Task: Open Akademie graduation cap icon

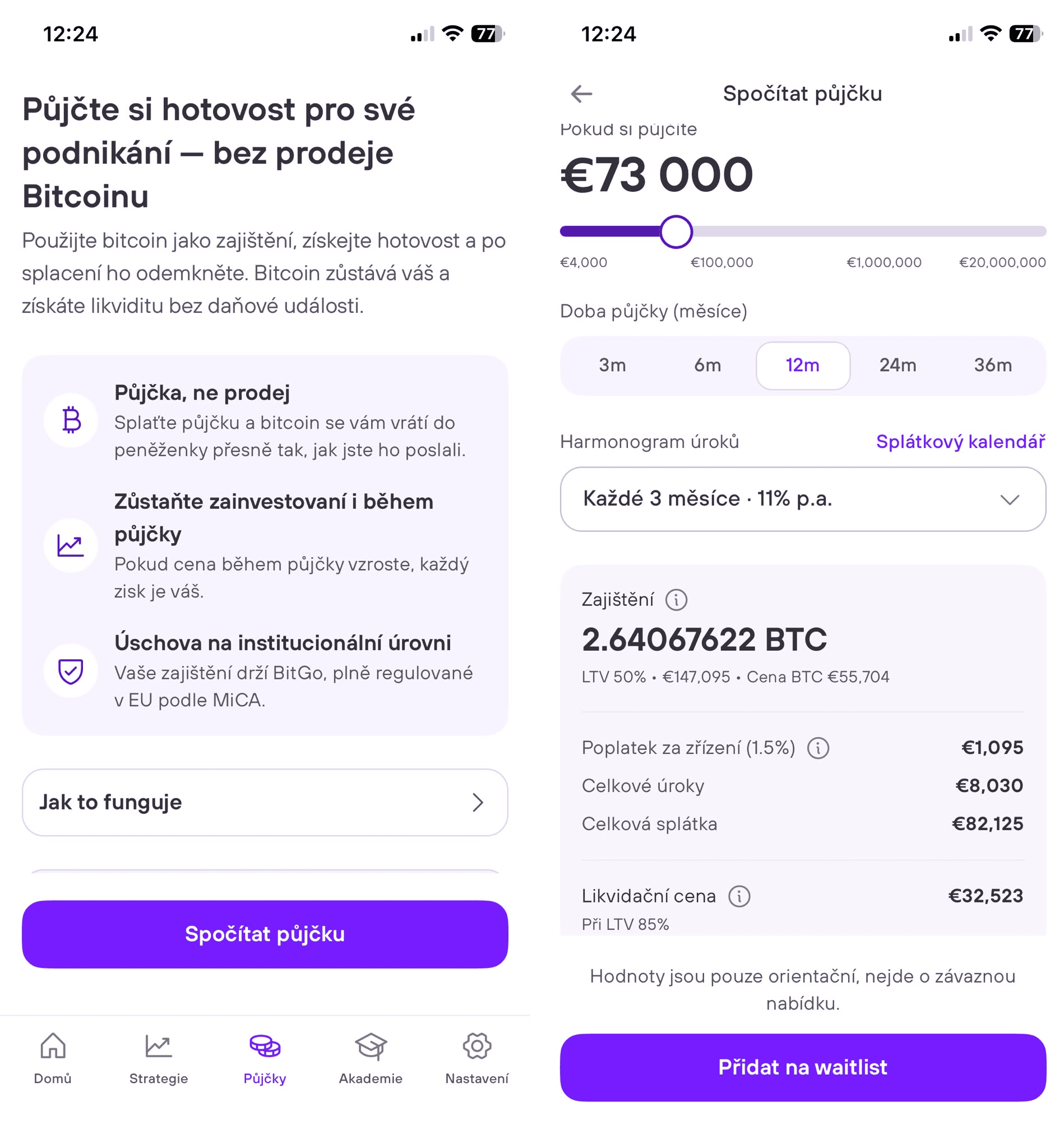Action: point(371,1045)
